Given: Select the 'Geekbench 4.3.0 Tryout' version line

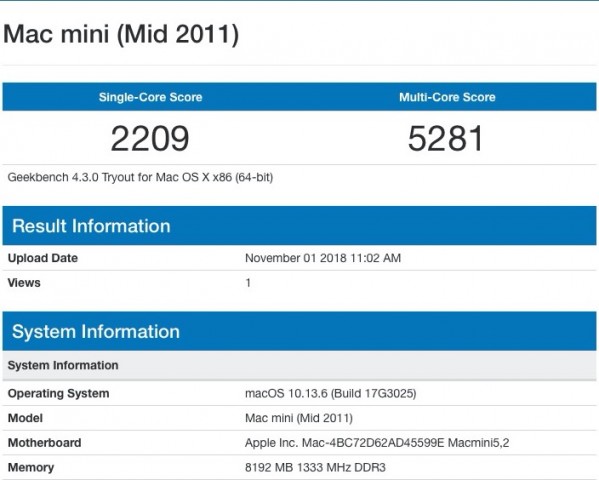Looking at the screenshot, I should (x=140, y=177).
